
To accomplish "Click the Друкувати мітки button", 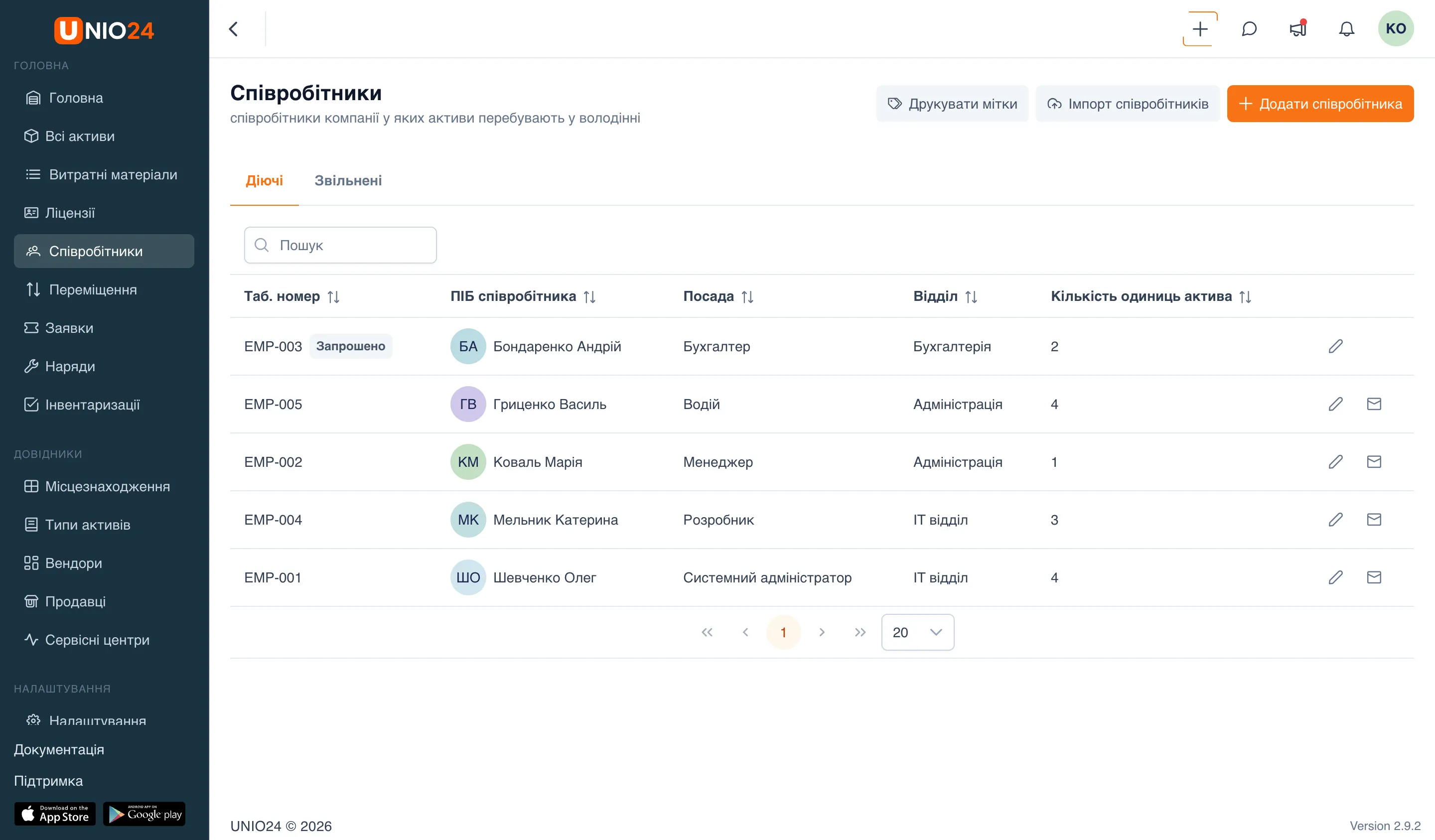I will (952, 104).
